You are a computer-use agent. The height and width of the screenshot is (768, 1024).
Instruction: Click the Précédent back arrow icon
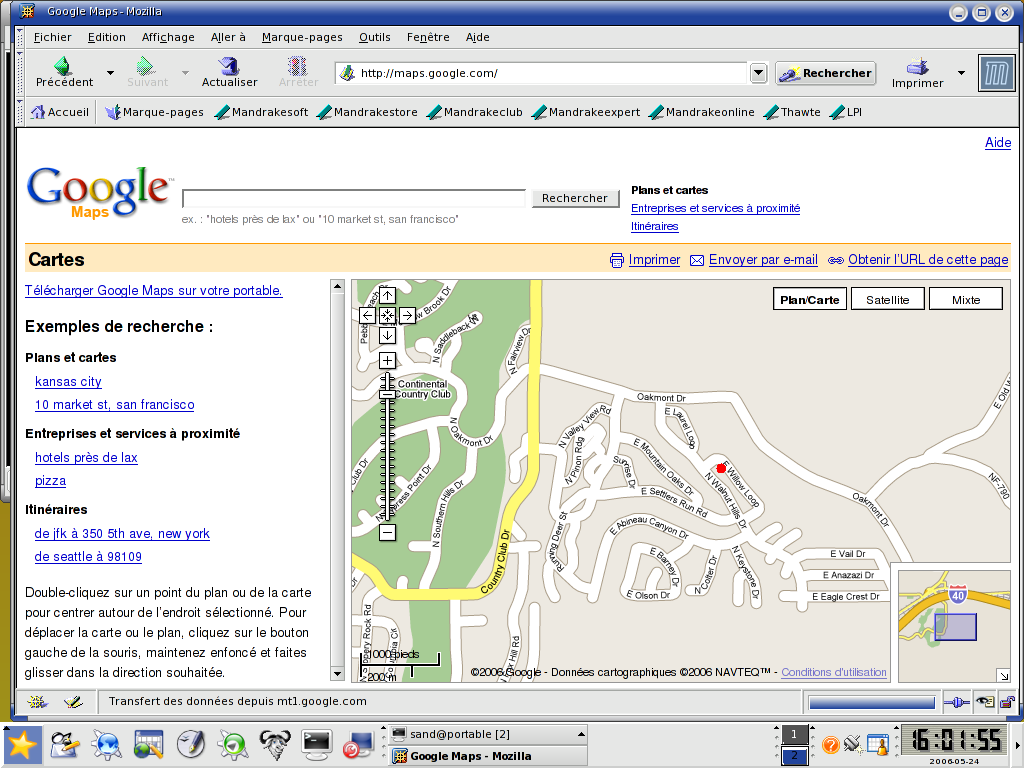pyautogui.click(x=63, y=65)
